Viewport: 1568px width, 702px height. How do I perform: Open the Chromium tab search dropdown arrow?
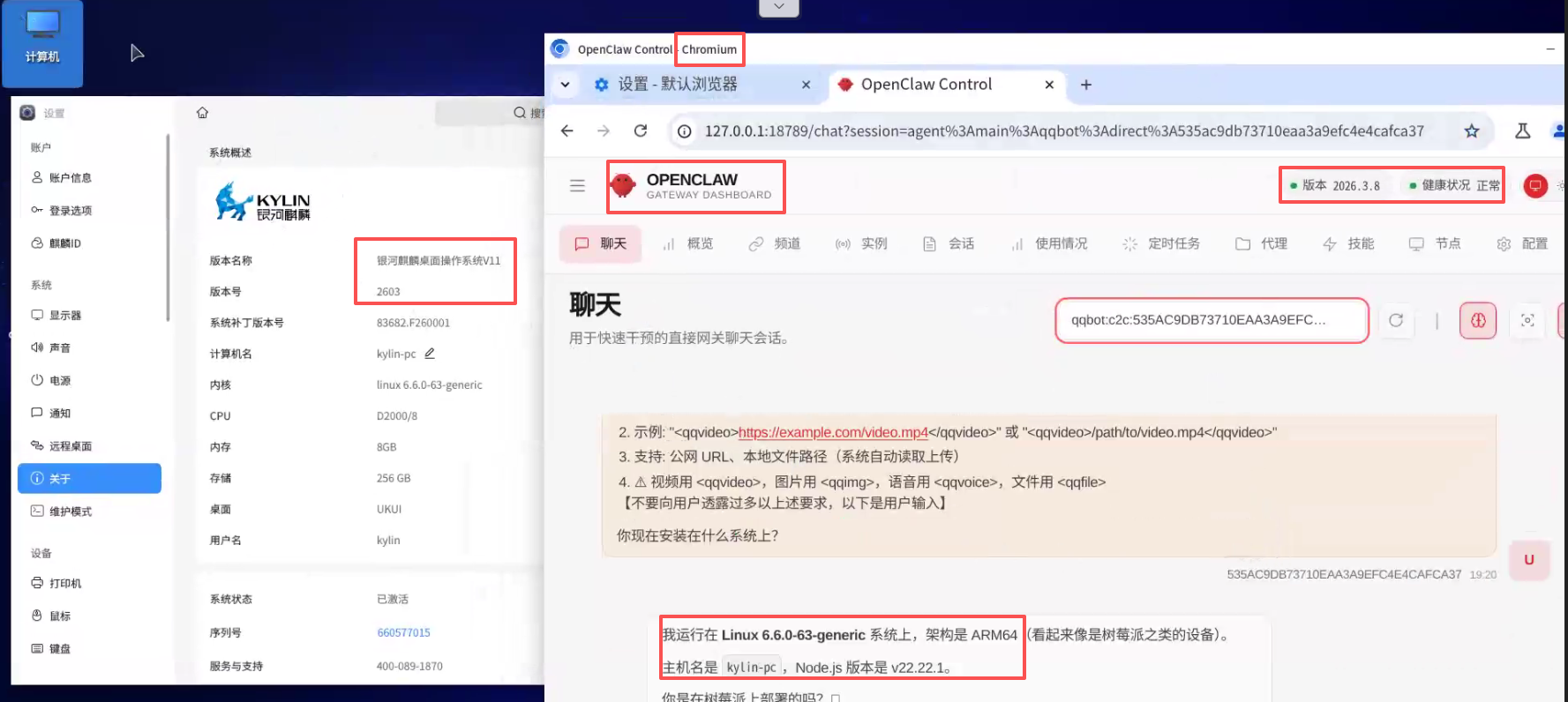[566, 85]
